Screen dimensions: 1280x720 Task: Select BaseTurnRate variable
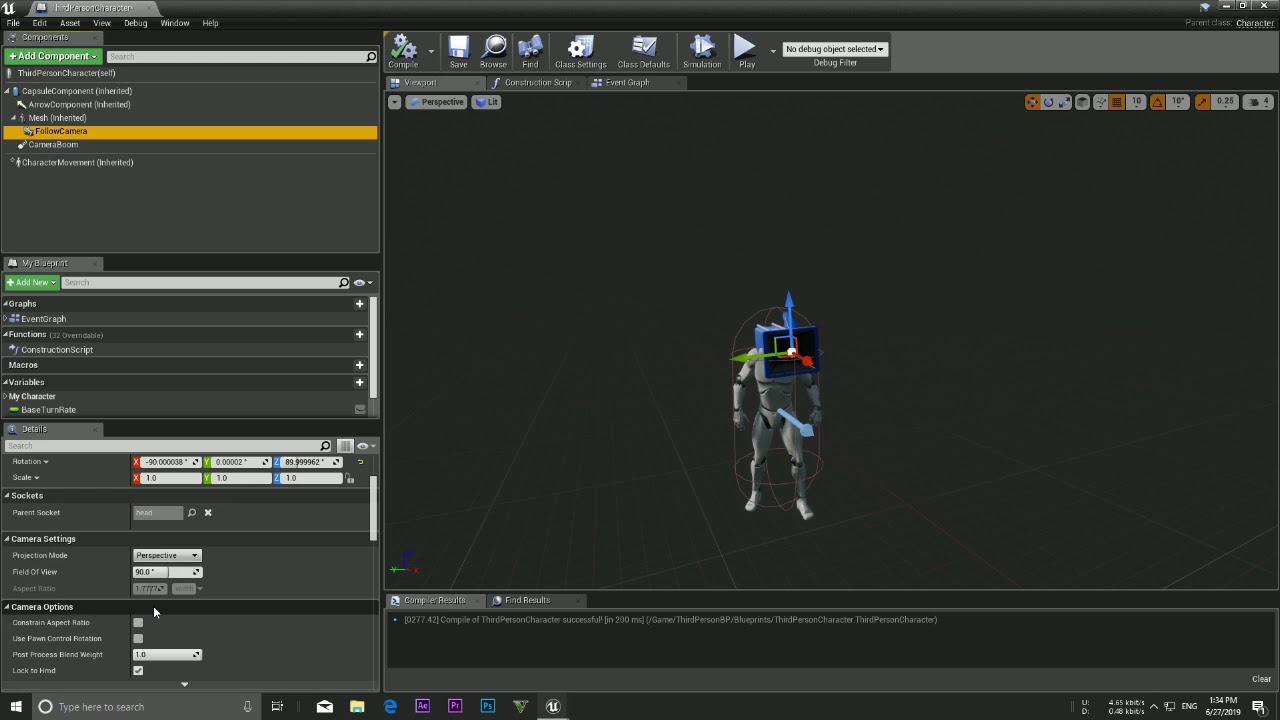48,410
